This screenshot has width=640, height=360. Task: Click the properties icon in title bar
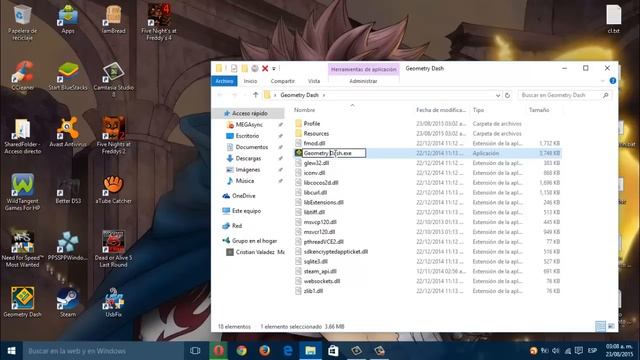234,69
